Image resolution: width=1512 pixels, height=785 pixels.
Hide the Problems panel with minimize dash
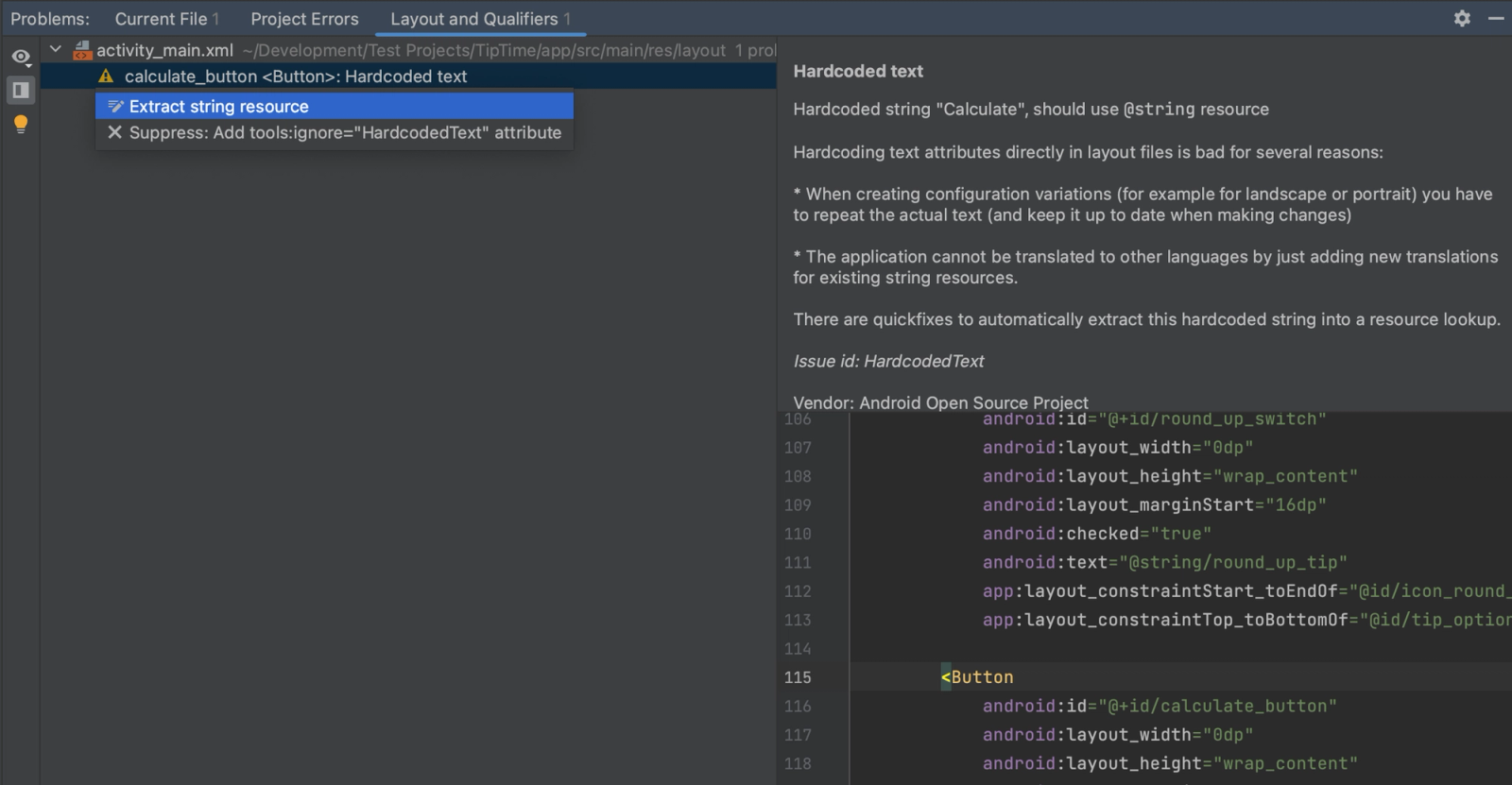[1496, 19]
